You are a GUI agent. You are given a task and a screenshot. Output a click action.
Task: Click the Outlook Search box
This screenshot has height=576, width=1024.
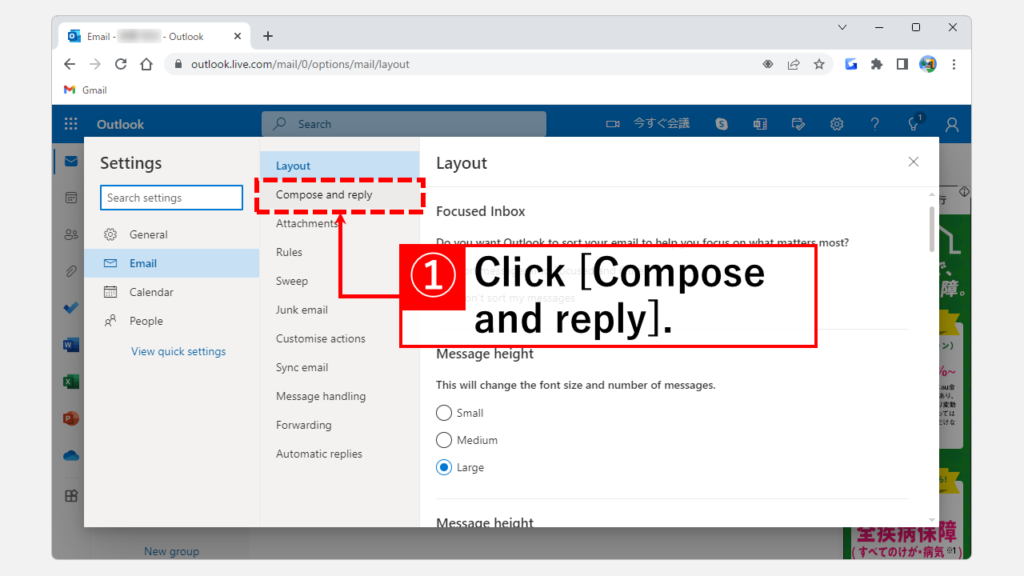click(x=404, y=124)
